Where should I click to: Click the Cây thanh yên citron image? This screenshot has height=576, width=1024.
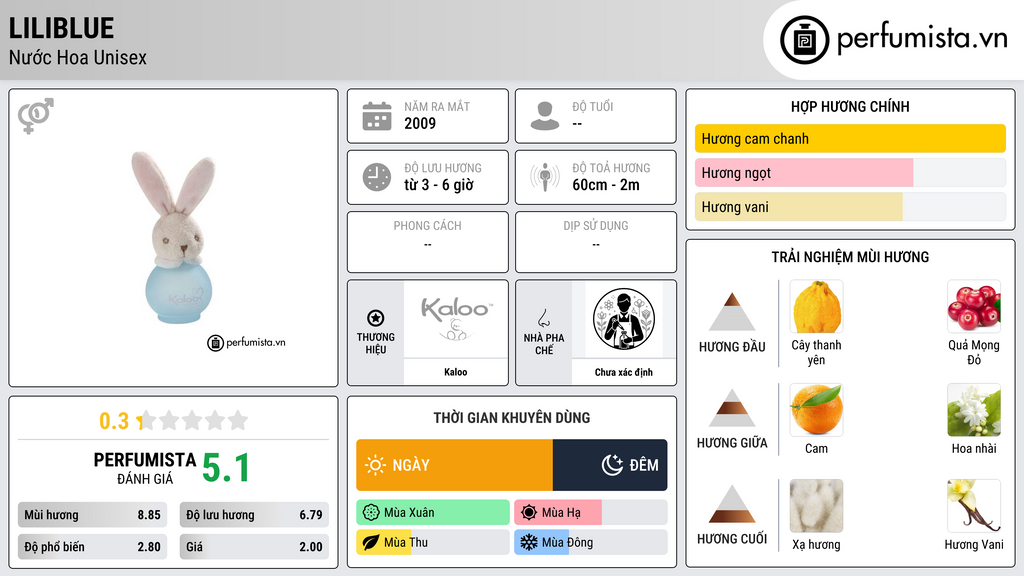[x=816, y=306]
